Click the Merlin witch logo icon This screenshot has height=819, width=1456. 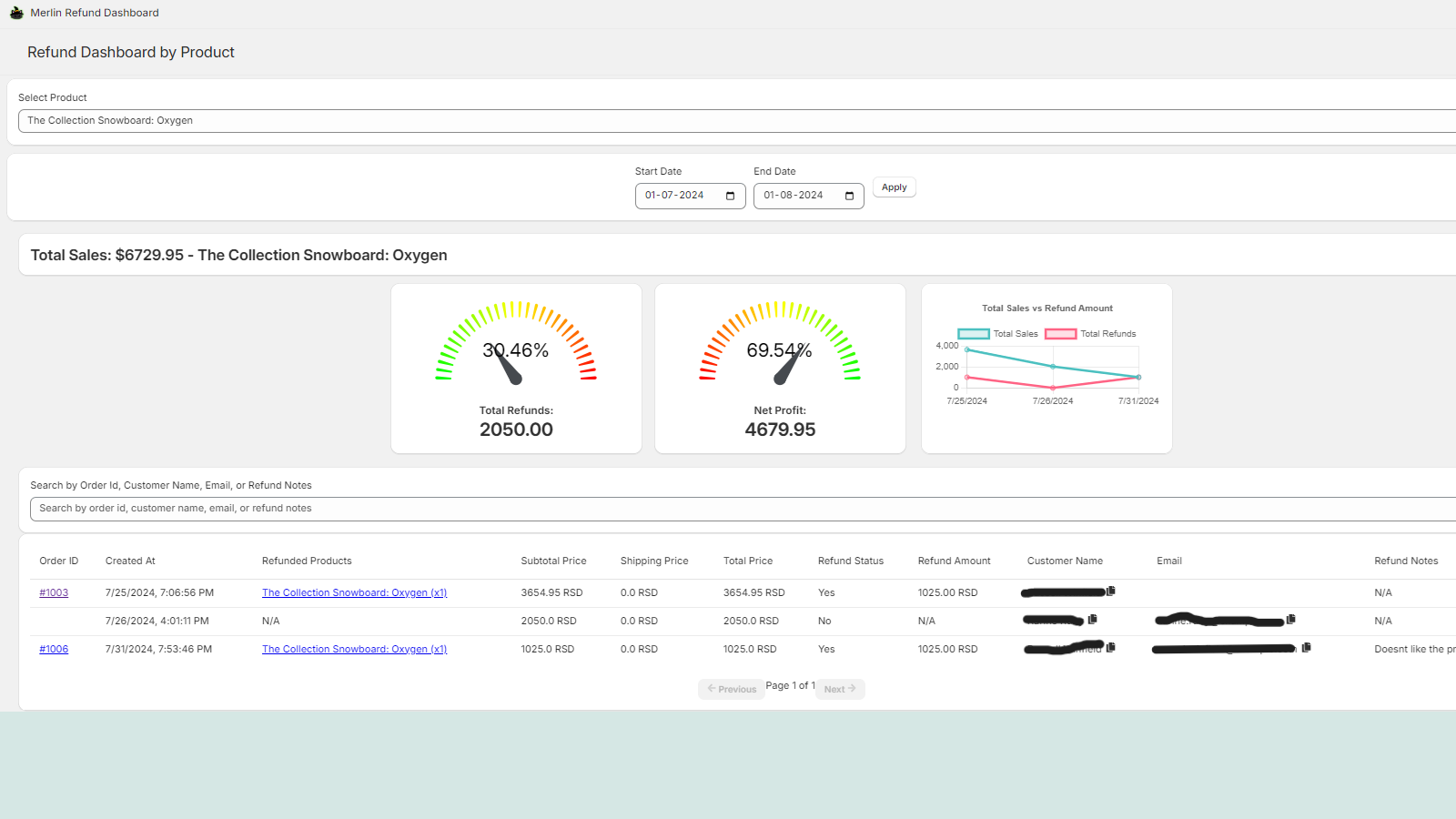pos(16,13)
